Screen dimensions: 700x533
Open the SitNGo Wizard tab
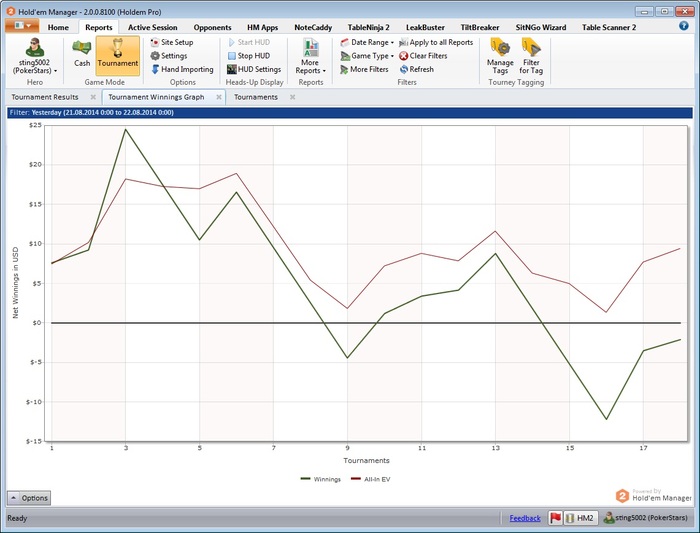pos(541,27)
